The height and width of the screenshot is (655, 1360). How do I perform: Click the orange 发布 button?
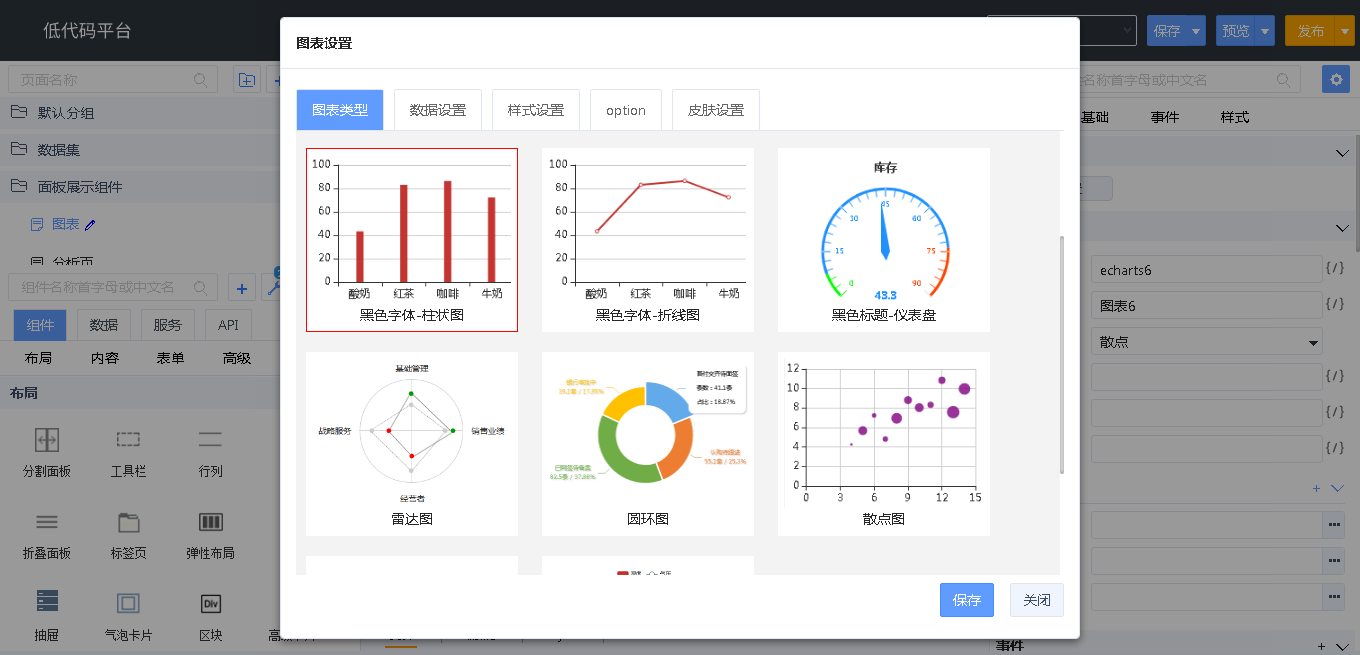click(x=1310, y=31)
